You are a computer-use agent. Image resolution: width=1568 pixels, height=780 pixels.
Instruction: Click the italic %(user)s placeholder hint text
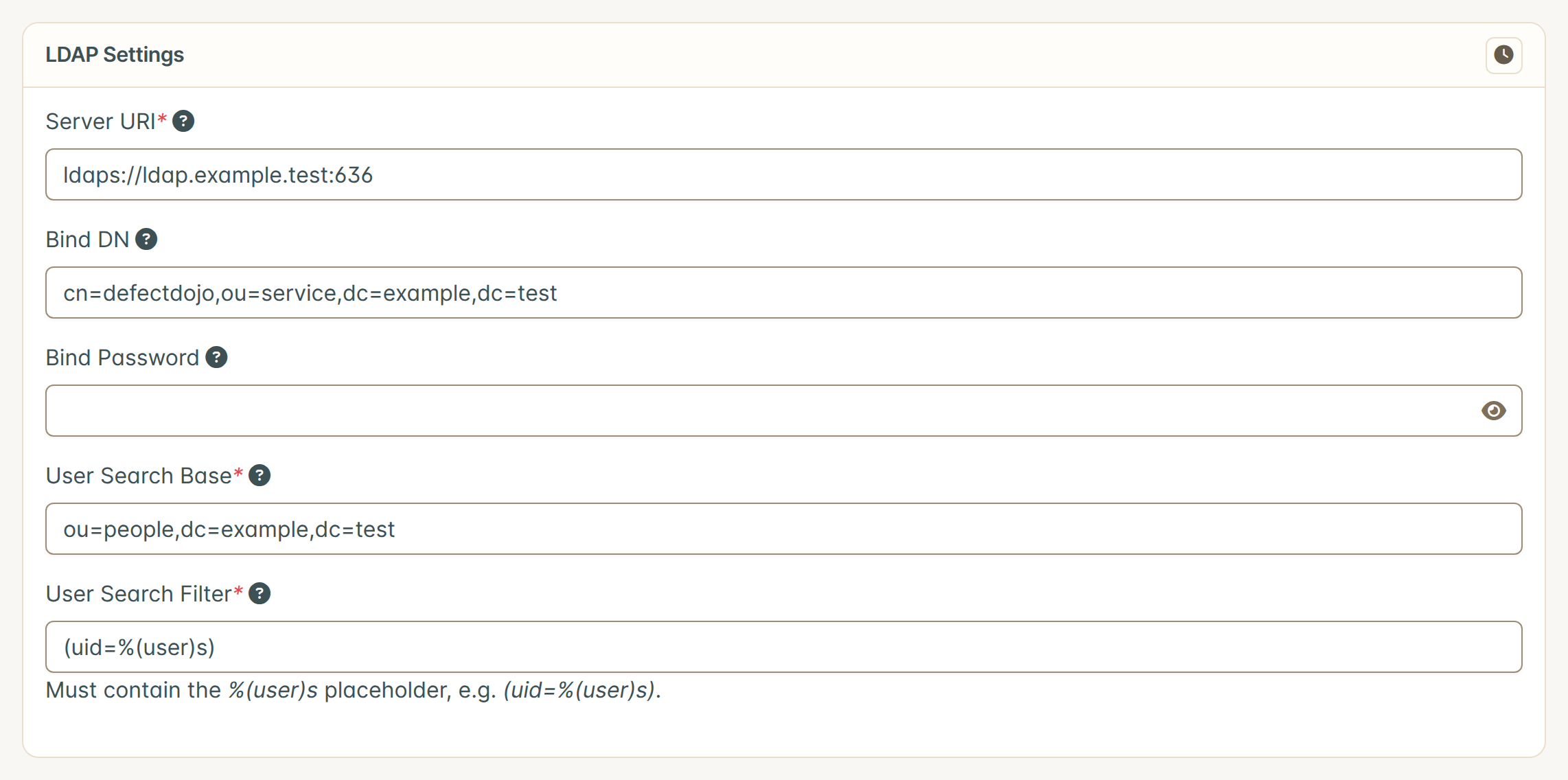coord(273,690)
